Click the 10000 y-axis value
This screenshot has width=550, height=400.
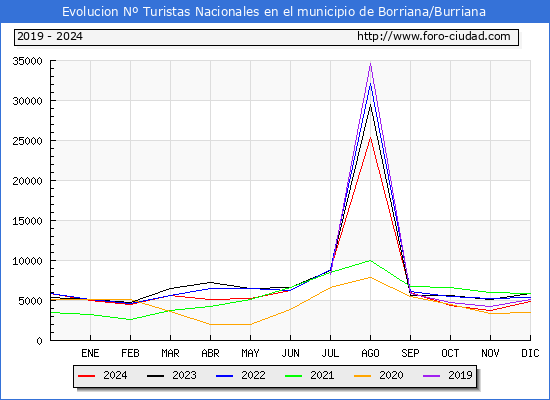pos(27,261)
